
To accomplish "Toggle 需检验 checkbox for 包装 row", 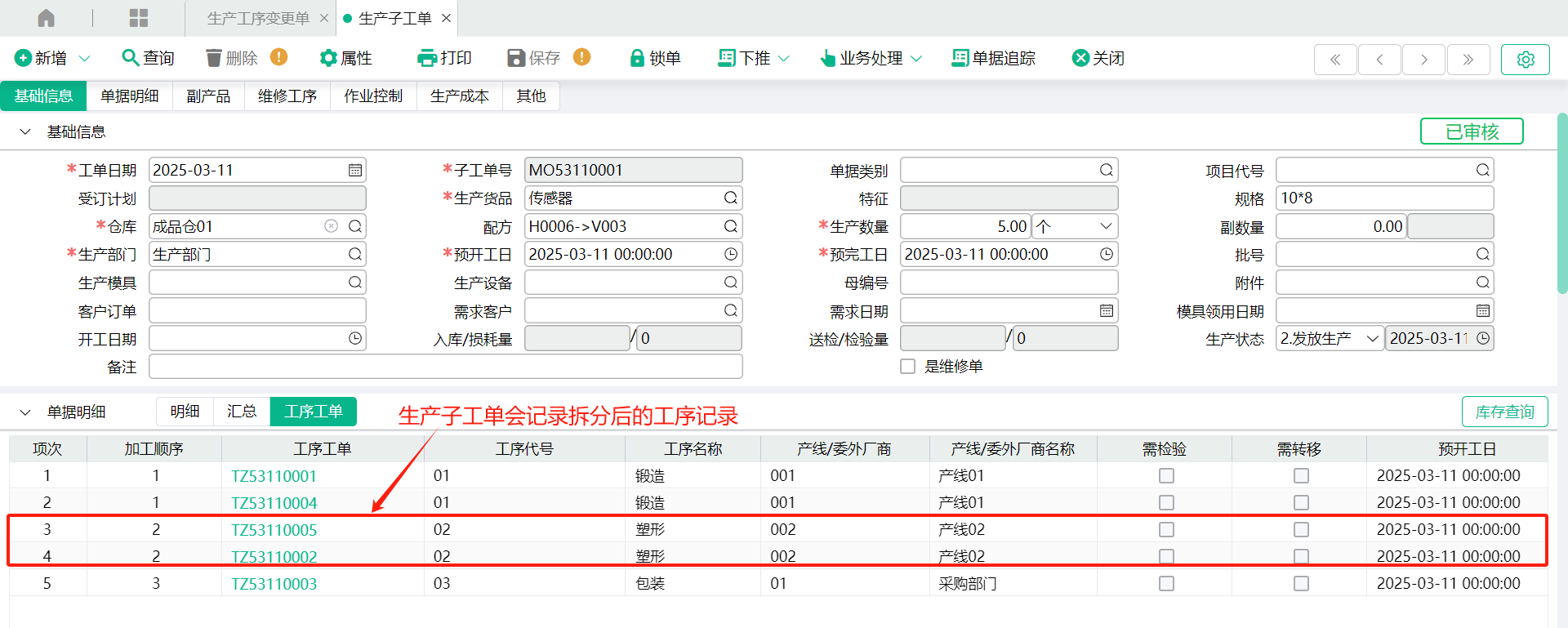I will point(1166,584).
